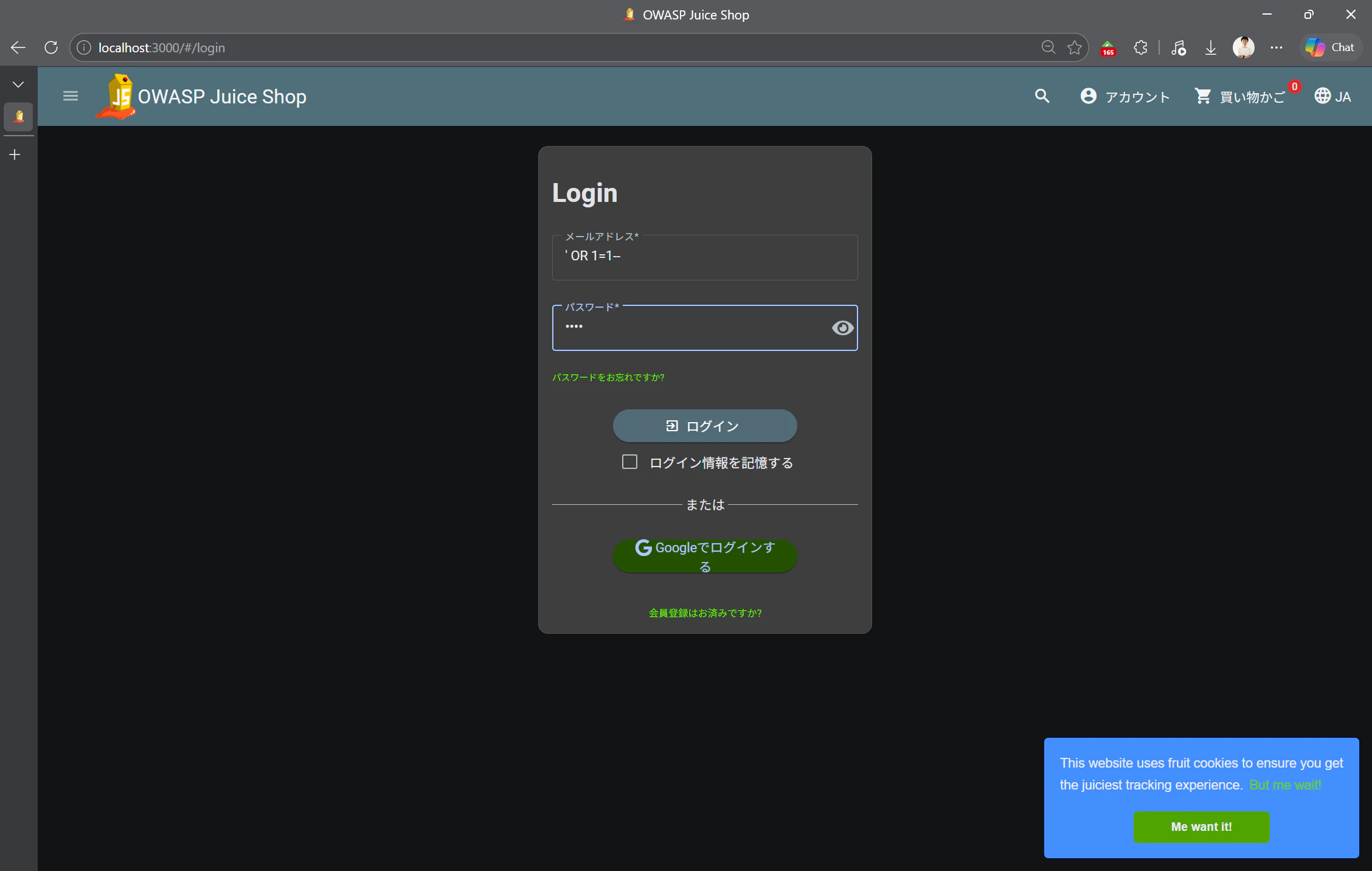Close the browser window
The height and width of the screenshot is (871, 1372).
pos(1351,15)
